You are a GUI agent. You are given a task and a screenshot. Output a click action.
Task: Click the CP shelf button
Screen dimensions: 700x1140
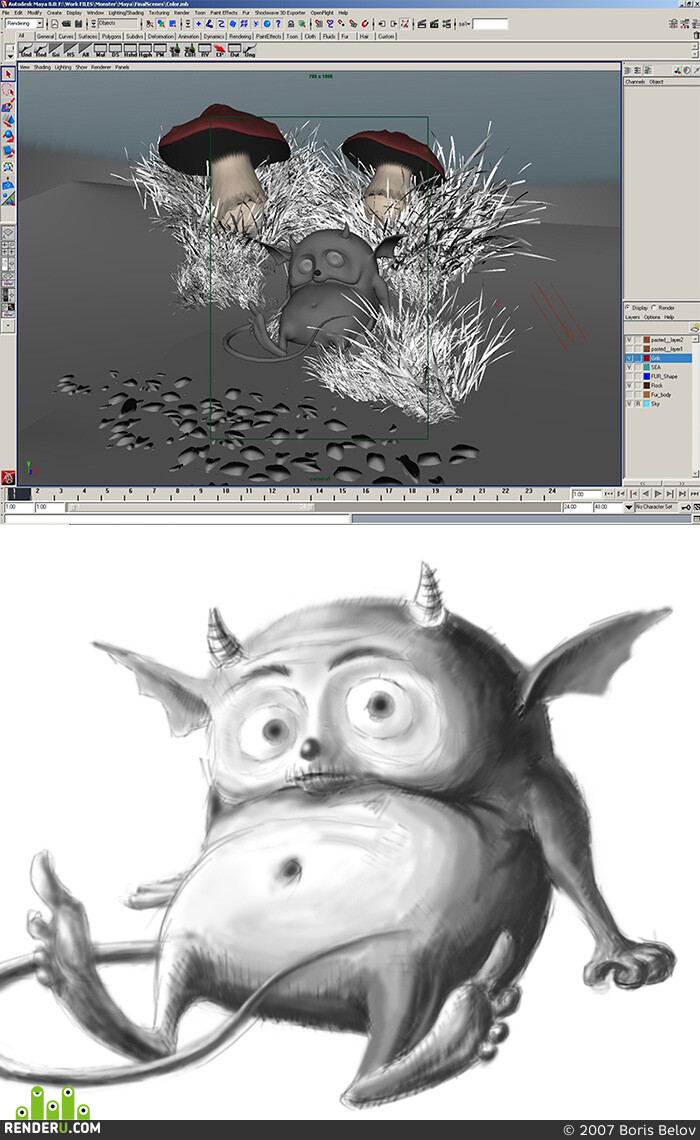click(220, 51)
